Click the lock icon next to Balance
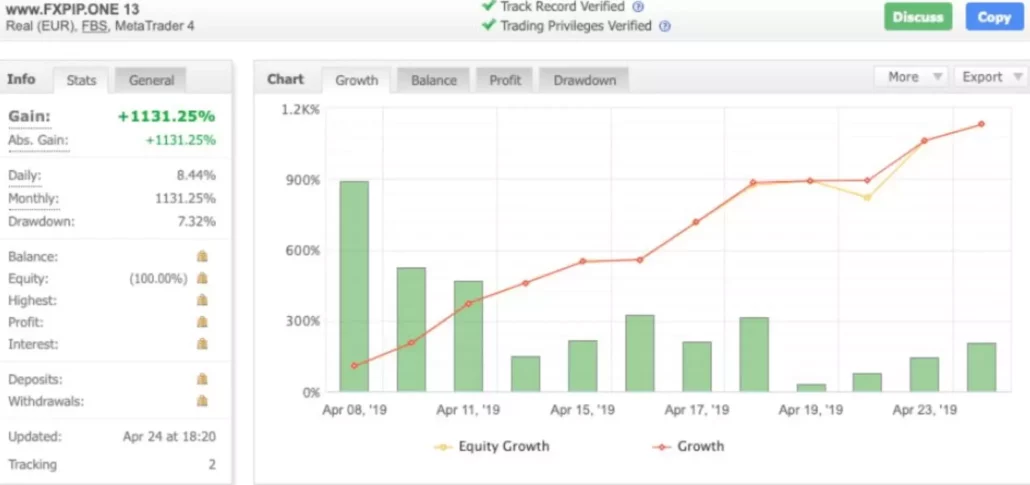Image resolution: width=1030 pixels, height=485 pixels. pyautogui.click(x=202, y=257)
